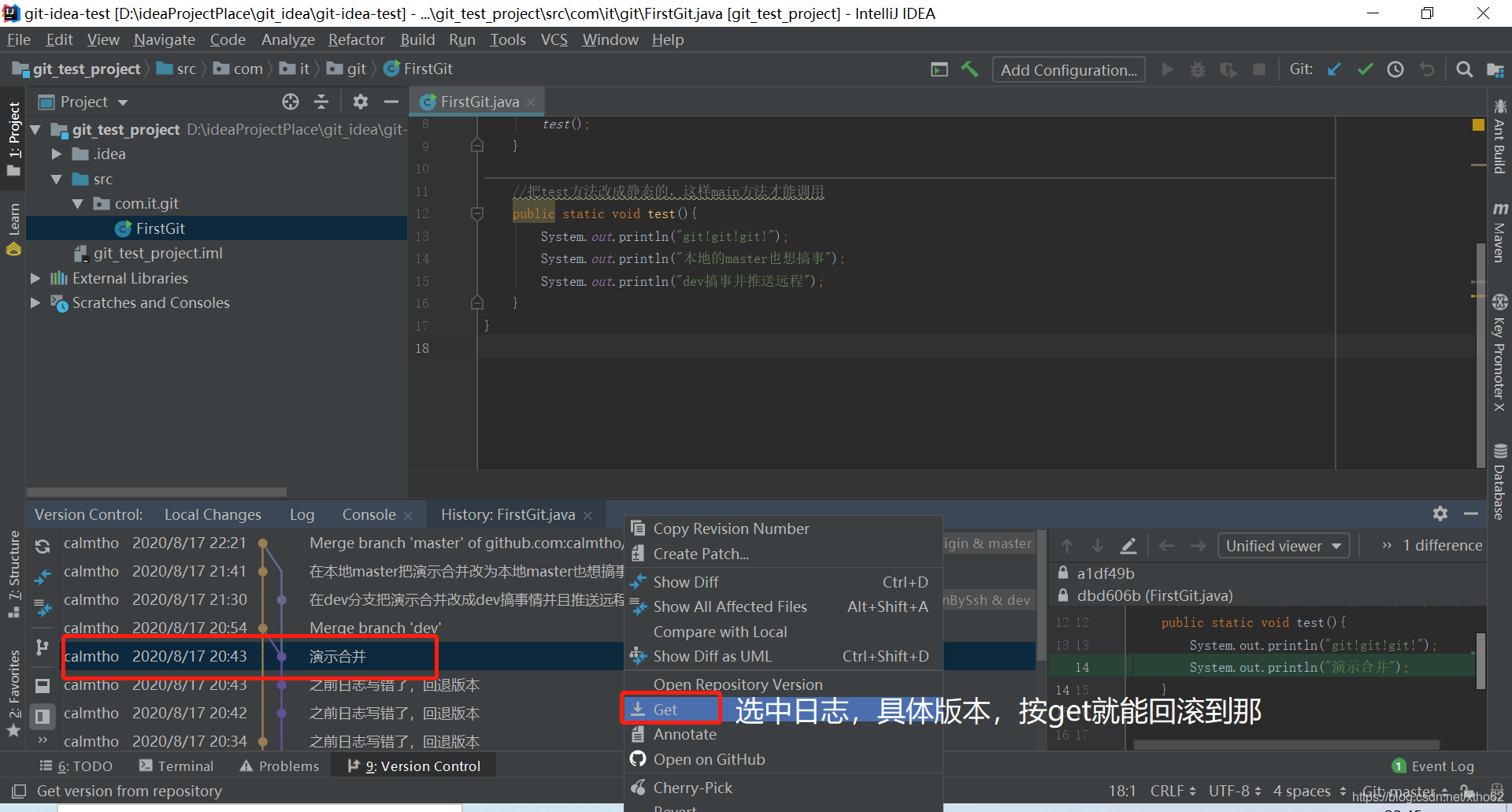Open Project Structure icon in toolbar
The image size is (1512, 812).
tap(1495, 69)
